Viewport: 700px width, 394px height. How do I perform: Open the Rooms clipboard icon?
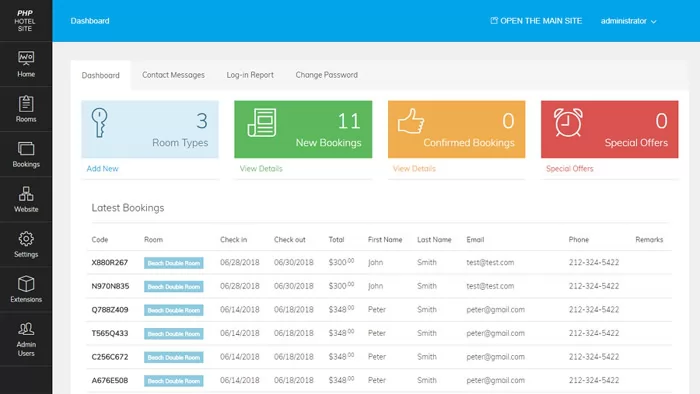coord(26,104)
